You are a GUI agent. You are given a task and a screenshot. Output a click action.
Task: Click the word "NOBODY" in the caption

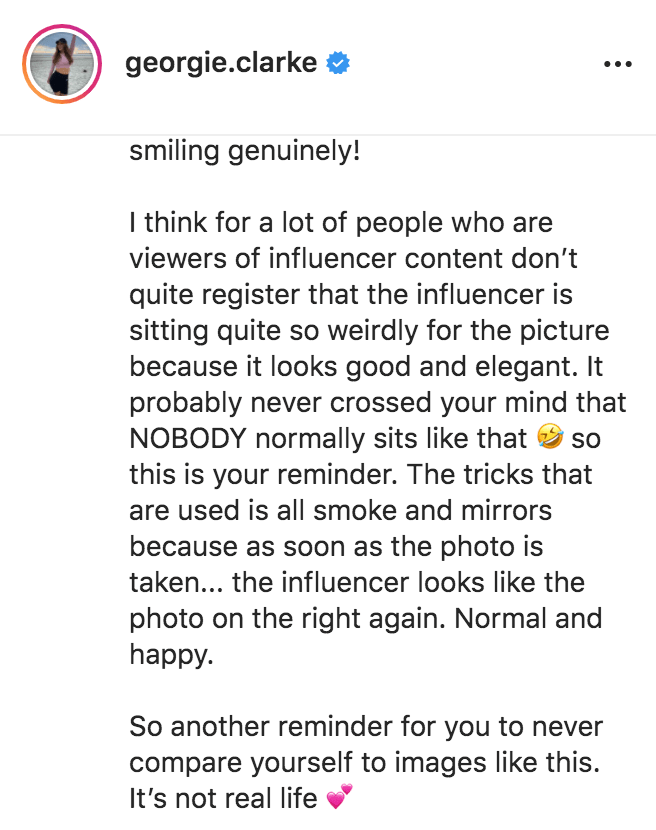[x=192, y=438]
